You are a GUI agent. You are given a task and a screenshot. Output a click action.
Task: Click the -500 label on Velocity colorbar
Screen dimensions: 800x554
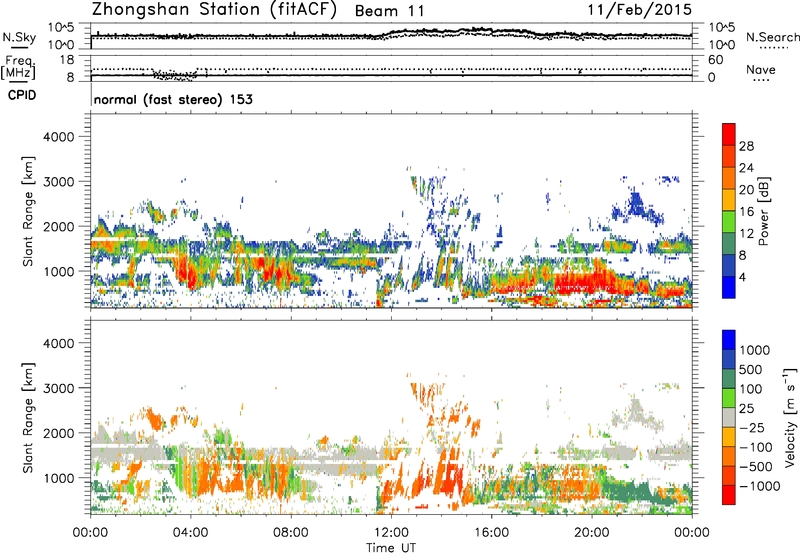tap(756, 466)
